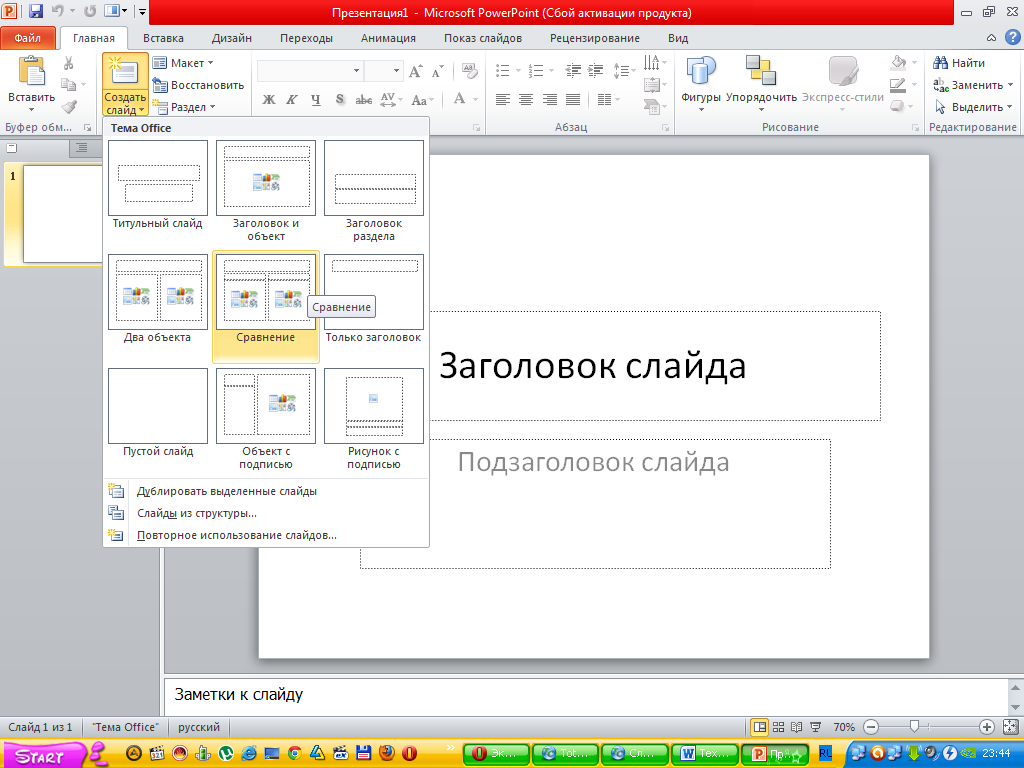Toggle Bold (Ж) formatting
This screenshot has height=768, width=1024.
268,100
